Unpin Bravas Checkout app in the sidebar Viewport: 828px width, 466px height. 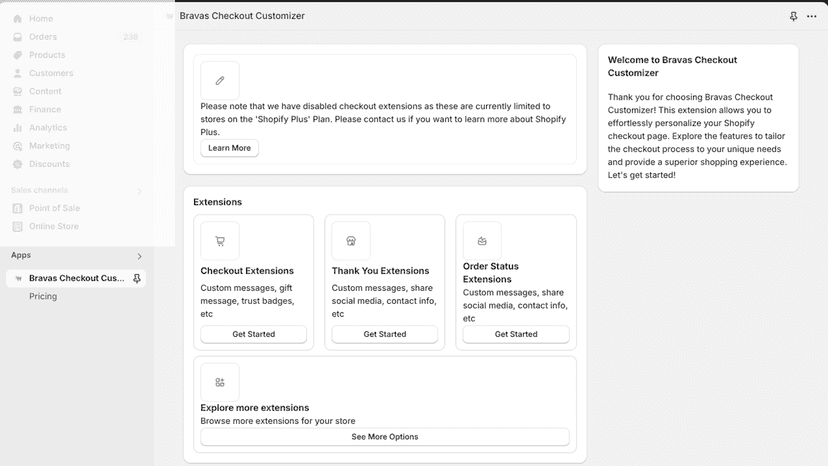pos(137,278)
